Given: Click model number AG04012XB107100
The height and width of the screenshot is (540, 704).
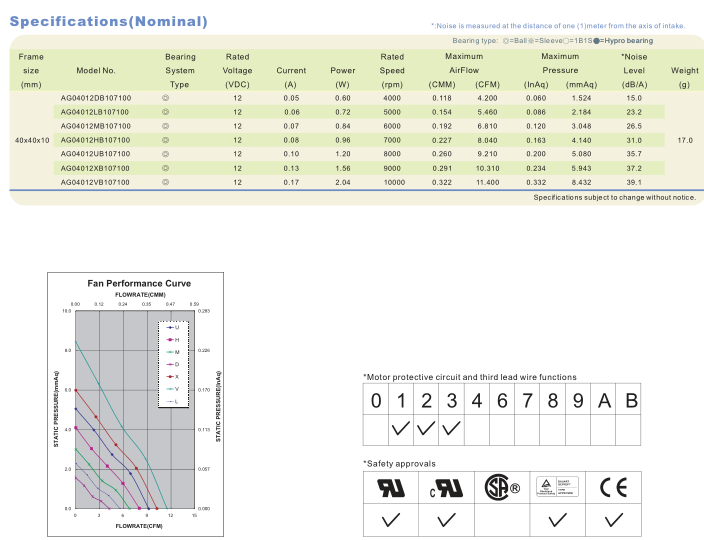Looking at the screenshot, I should coord(95,168).
